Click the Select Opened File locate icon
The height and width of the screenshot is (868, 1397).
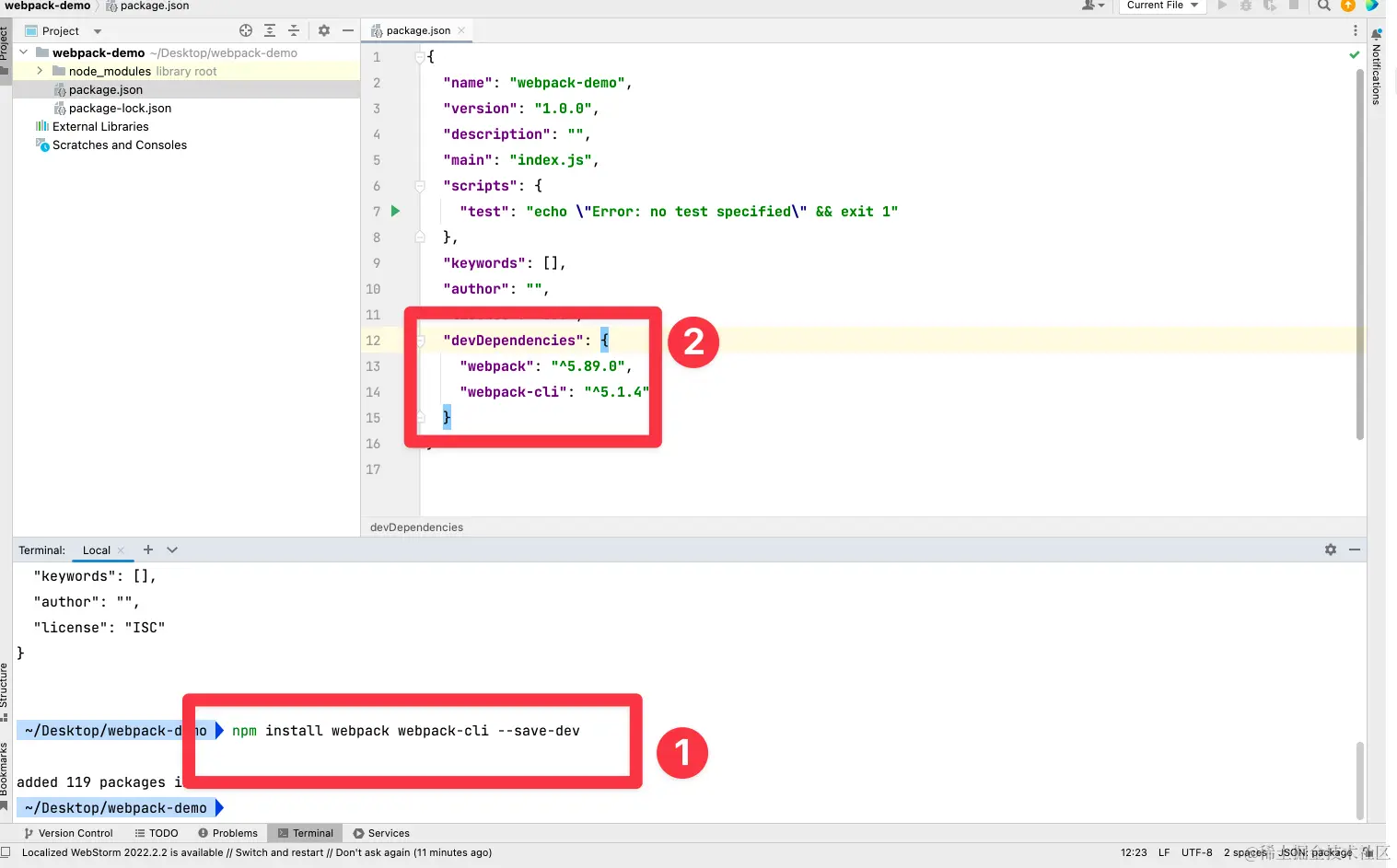[x=246, y=30]
